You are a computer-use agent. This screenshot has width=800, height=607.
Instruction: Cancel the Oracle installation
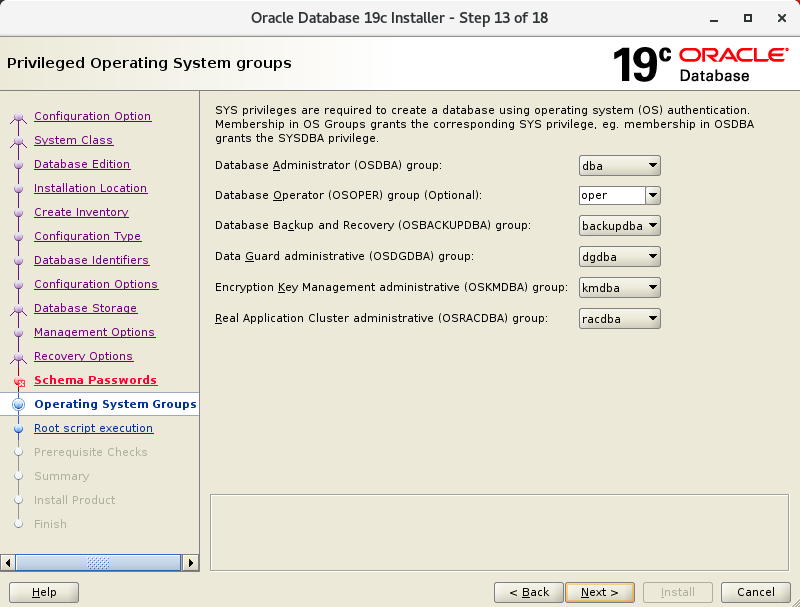point(756,592)
